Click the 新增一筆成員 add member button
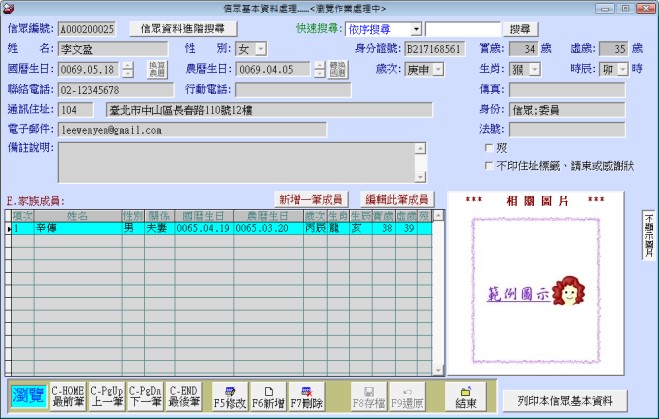 (x=311, y=199)
